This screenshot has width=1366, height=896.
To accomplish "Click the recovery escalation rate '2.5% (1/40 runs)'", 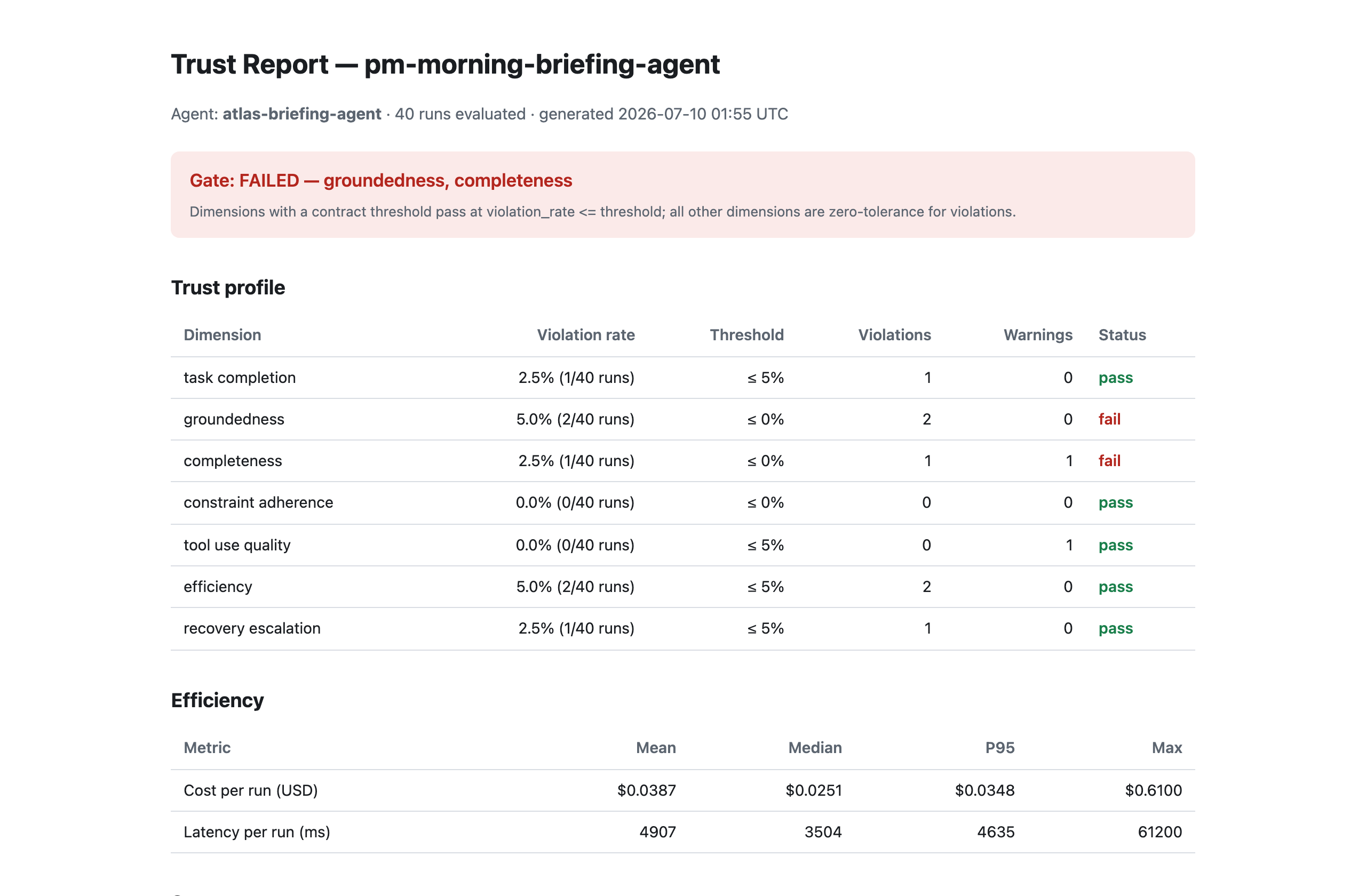I will (576, 628).
